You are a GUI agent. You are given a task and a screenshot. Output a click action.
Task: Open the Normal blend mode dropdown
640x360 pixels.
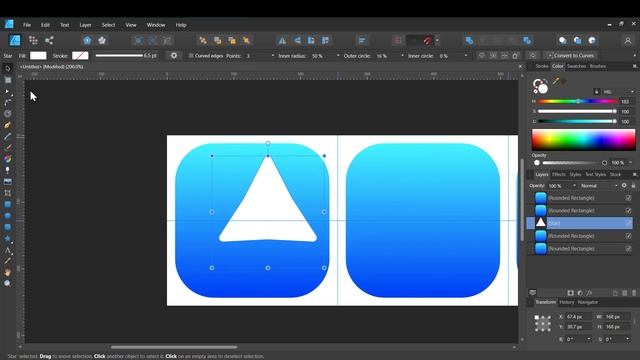[x=599, y=186]
